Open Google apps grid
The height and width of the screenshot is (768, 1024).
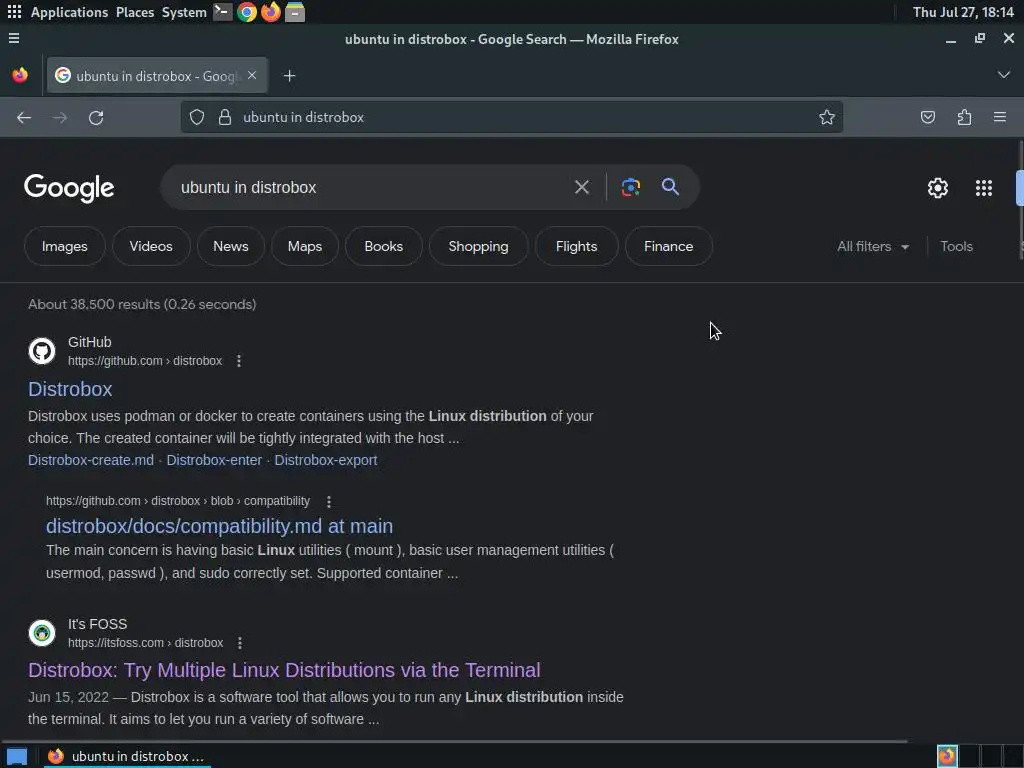point(984,188)
